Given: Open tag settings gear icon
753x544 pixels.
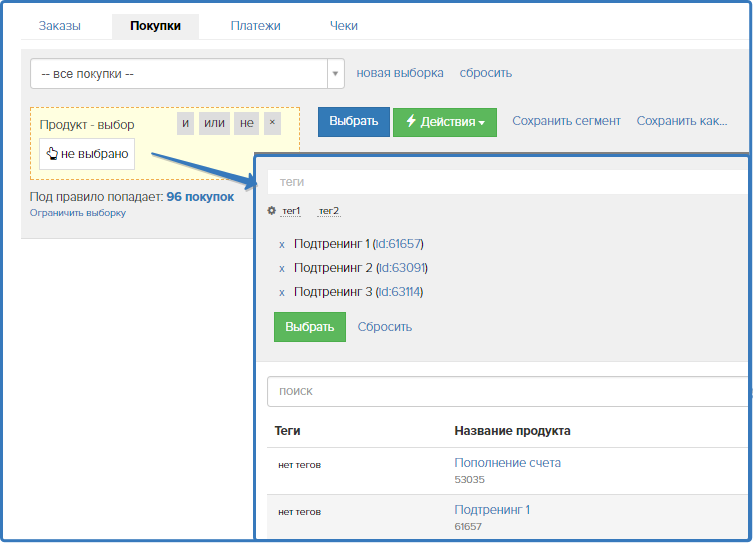Looking at the screenshot, I should coord(271,210).
